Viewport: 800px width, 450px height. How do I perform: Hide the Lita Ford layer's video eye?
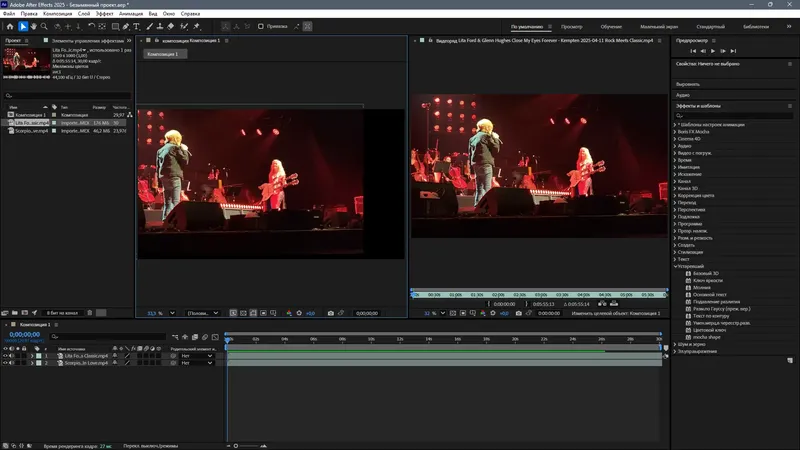click(x=5, y=355)
